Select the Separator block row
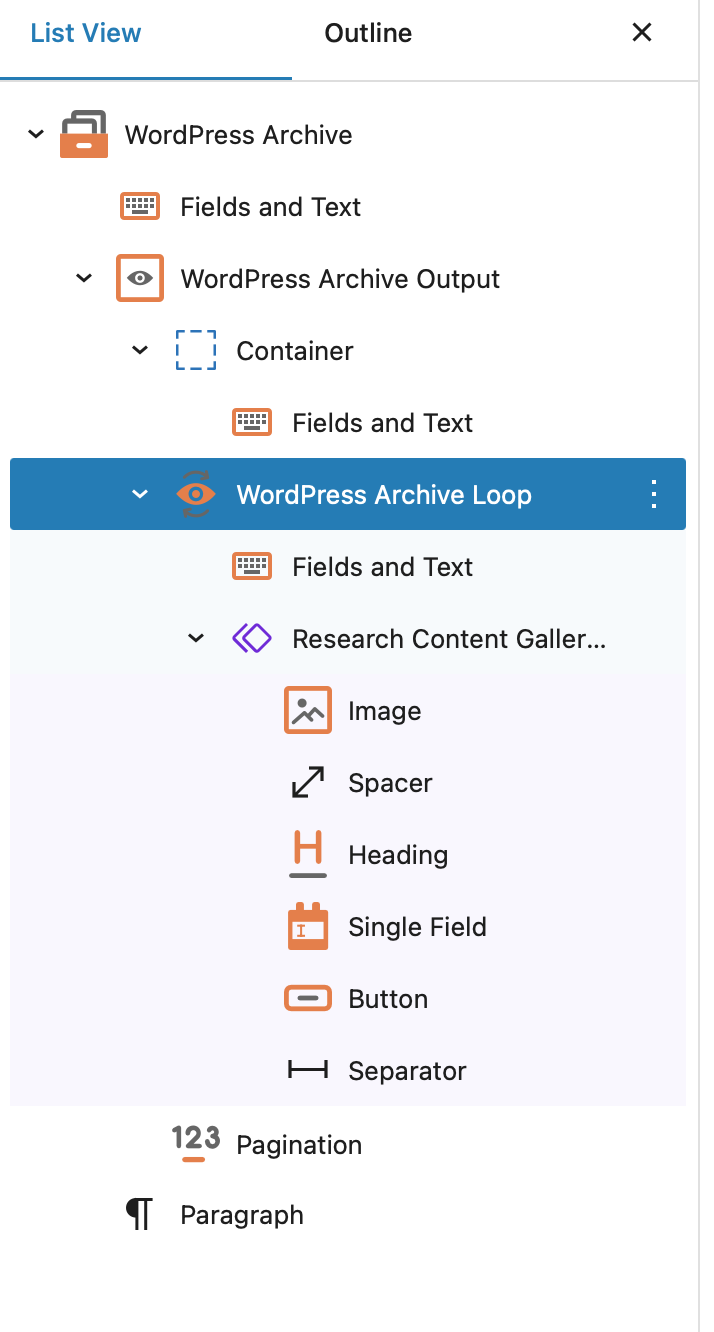This screenshot has height=1332, width=714. tap(348, 1071)
